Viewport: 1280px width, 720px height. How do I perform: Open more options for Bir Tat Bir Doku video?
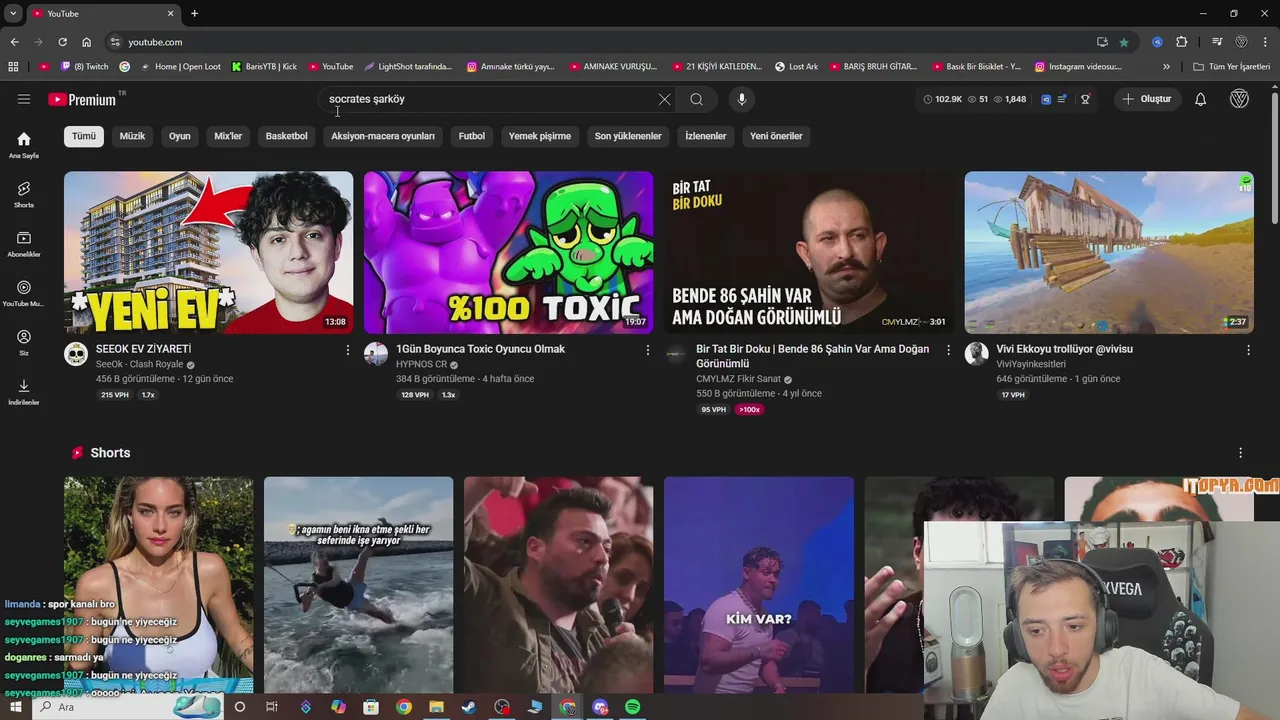[x=948, y=350]
